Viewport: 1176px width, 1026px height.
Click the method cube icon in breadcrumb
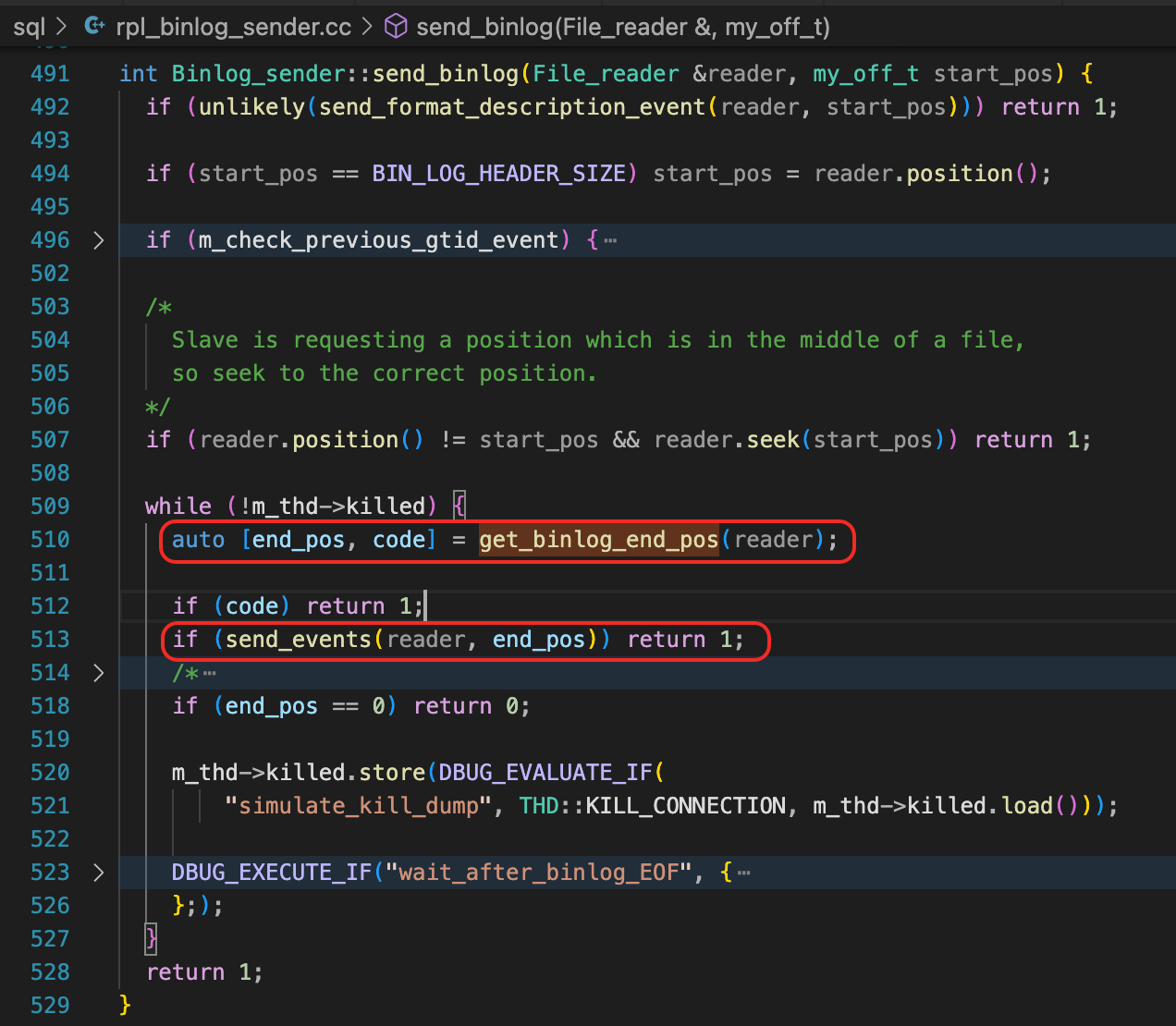396,27
